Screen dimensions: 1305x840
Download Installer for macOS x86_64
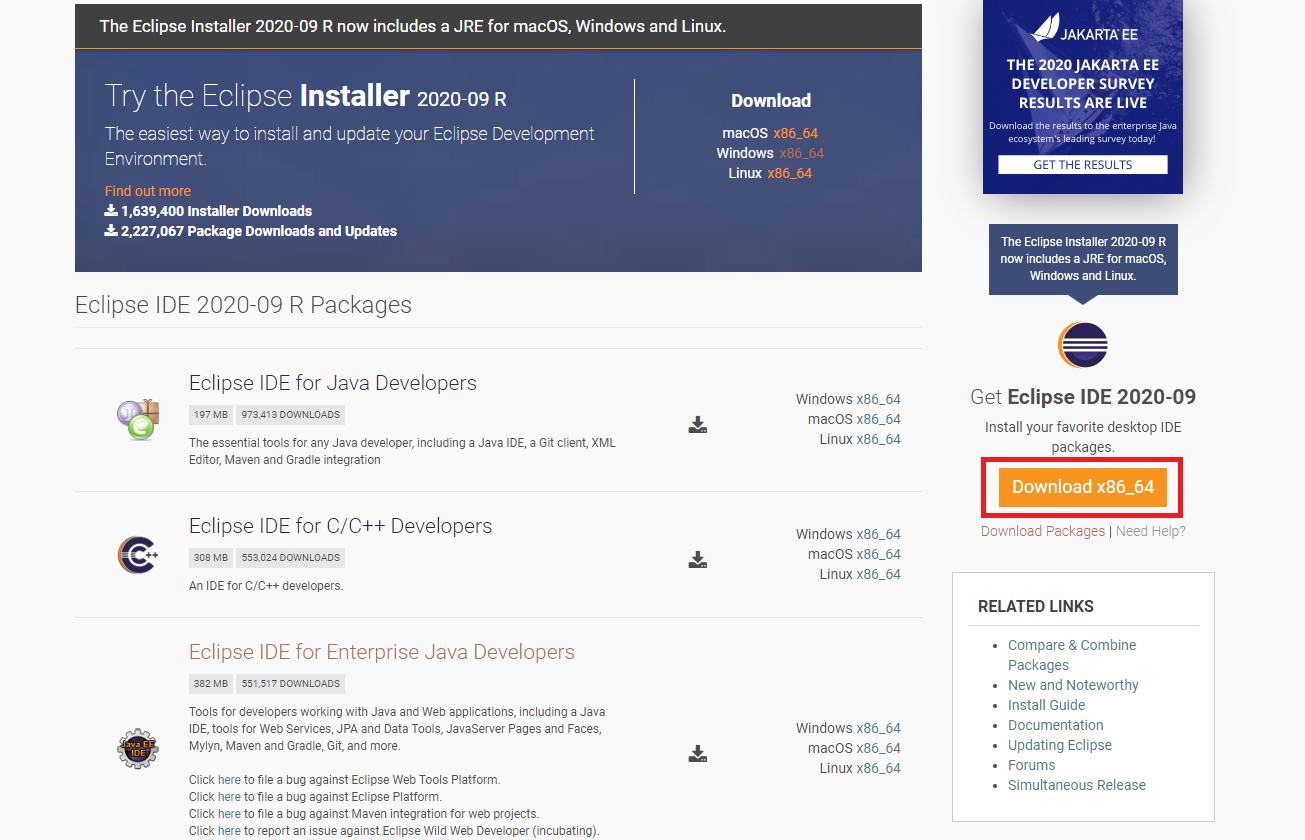796,133
